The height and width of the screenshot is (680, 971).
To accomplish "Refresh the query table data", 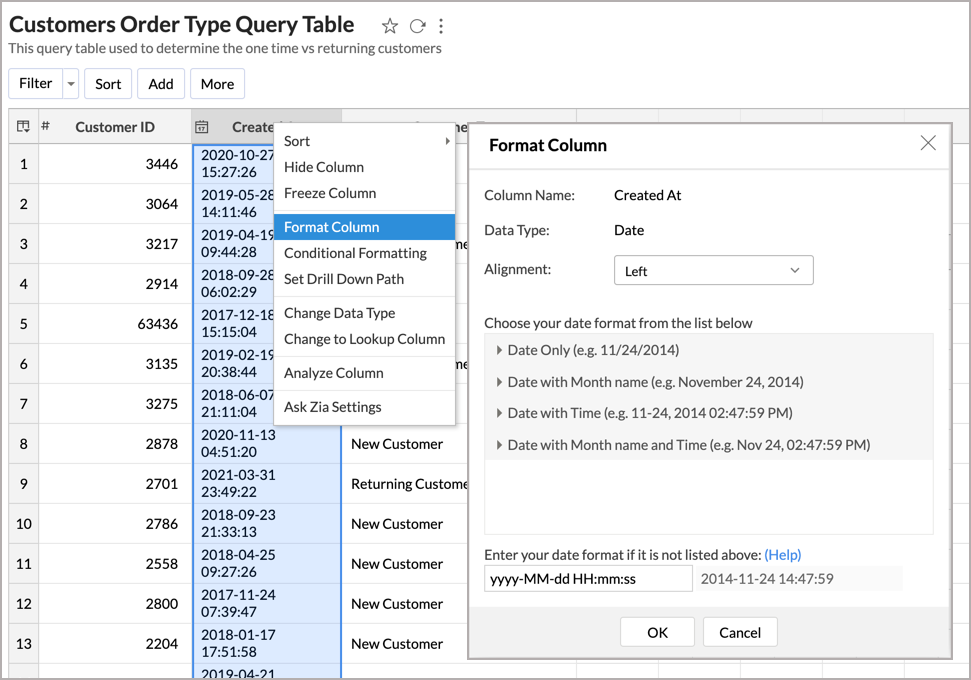I will point(416,25).
